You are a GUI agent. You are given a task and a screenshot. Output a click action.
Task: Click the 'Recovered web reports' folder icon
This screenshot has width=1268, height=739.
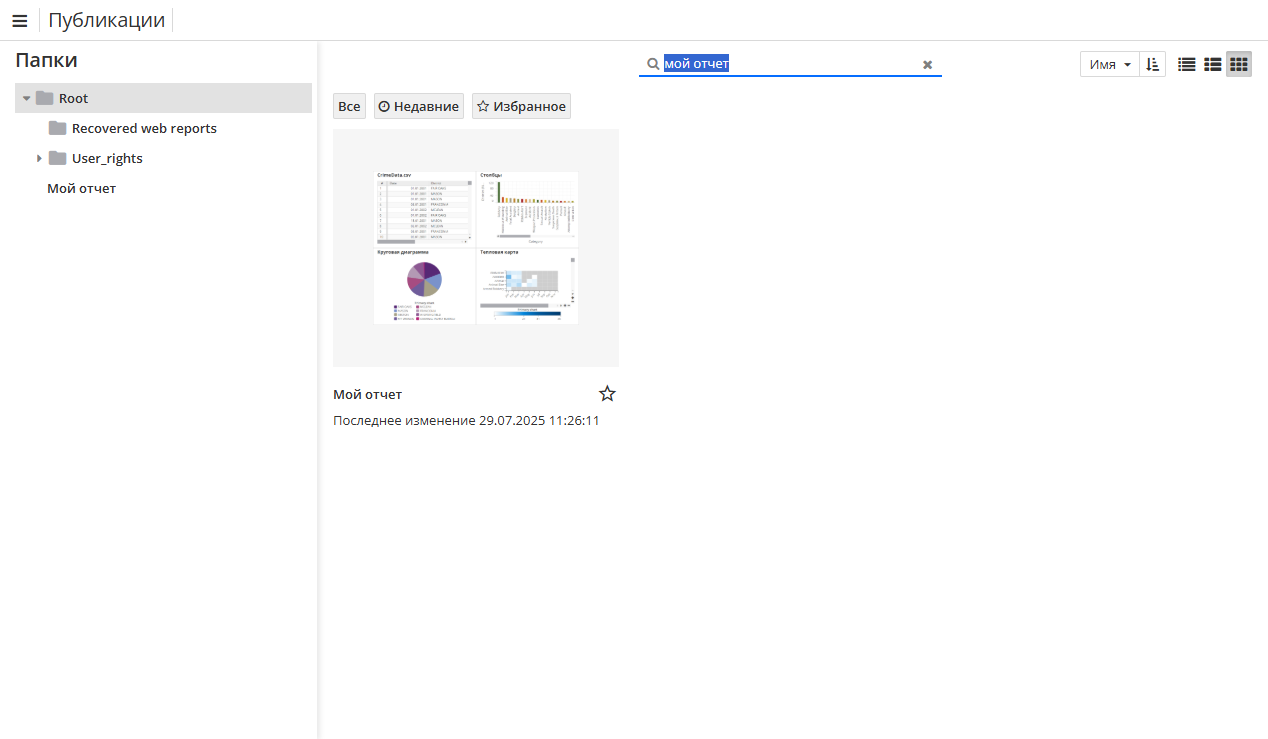click(x=57, y=128)
